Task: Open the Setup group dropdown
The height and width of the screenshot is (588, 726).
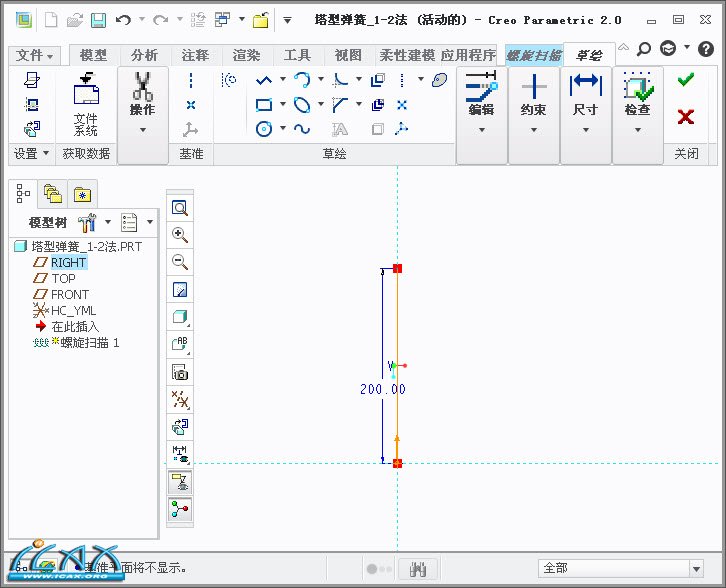Action: [31, 153]
